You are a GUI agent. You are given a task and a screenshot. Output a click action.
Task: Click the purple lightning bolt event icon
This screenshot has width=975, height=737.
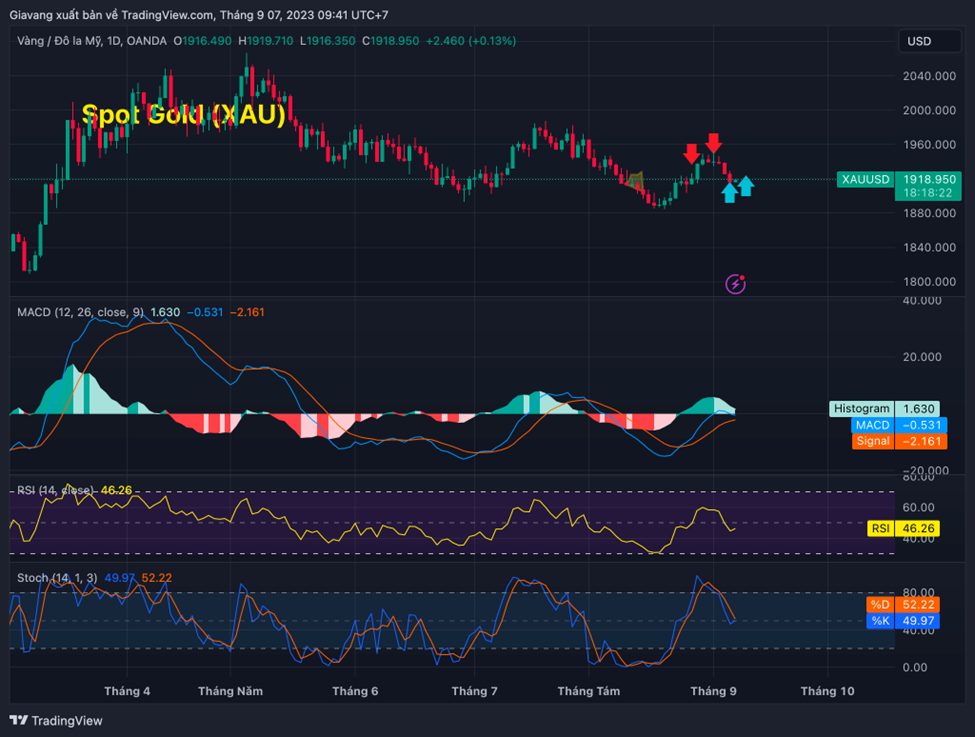click(736, 284)
